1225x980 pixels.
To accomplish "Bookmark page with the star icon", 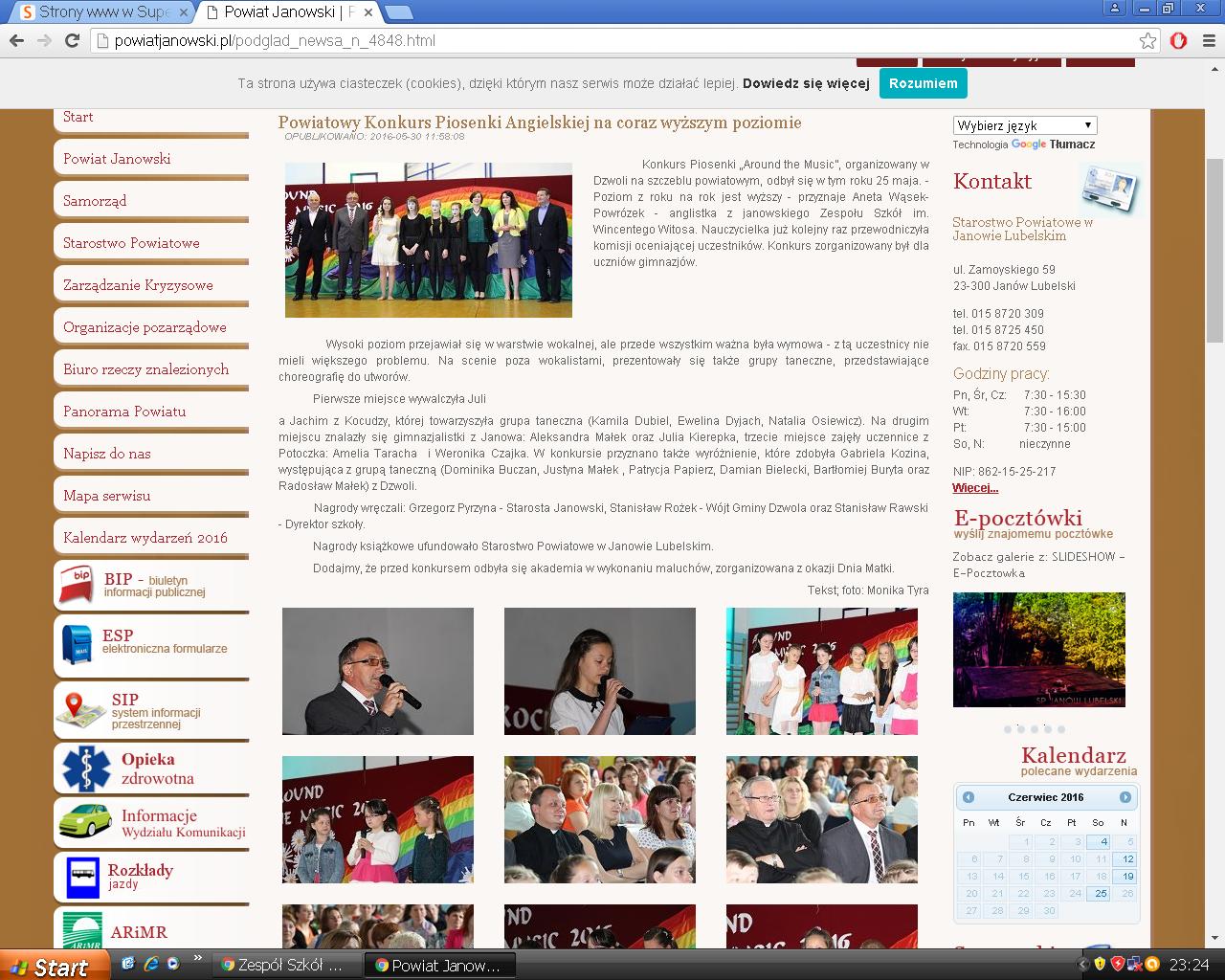I will tap(1147, 40).
